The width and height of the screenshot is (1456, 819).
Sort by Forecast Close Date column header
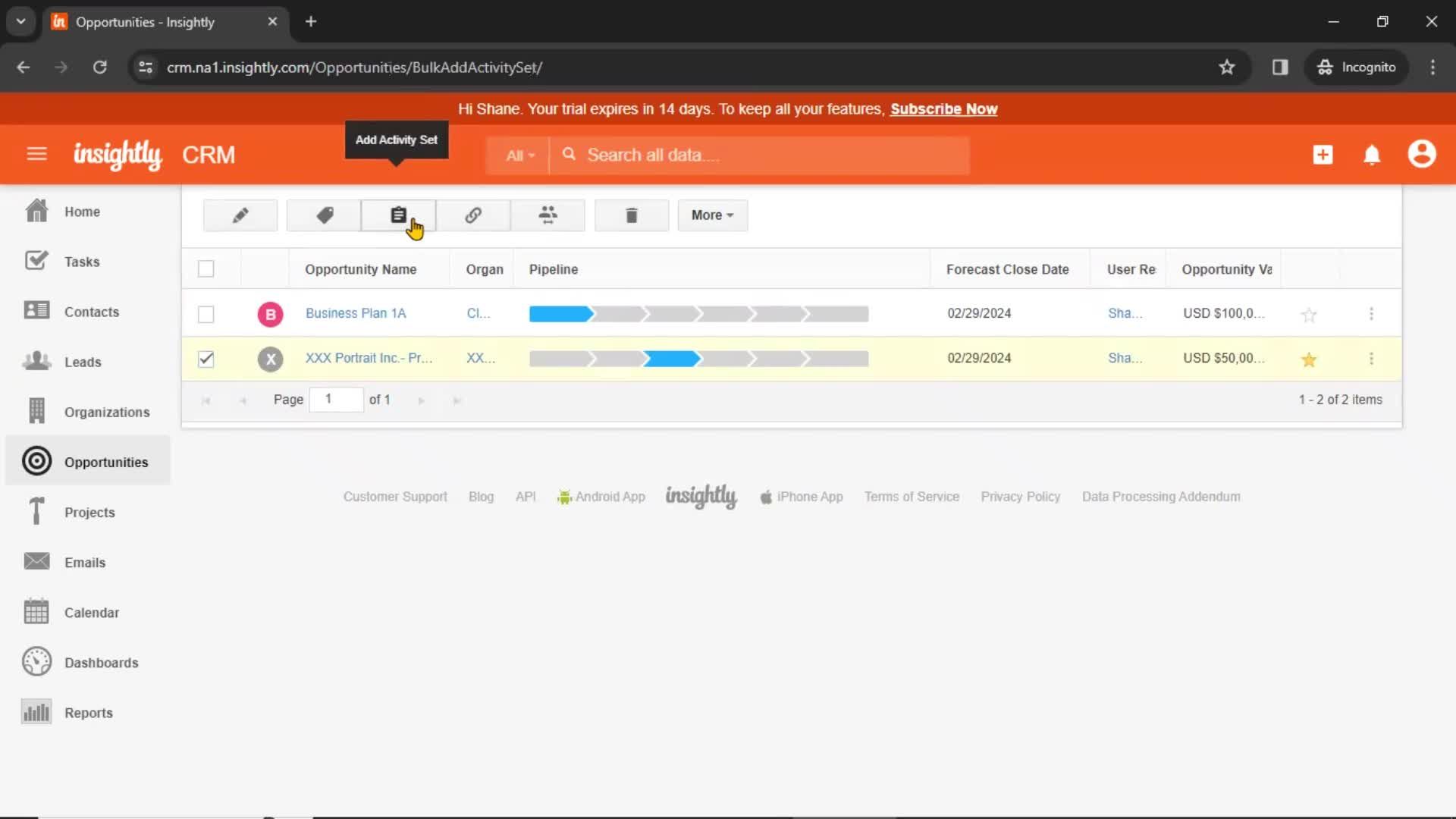1007,269
